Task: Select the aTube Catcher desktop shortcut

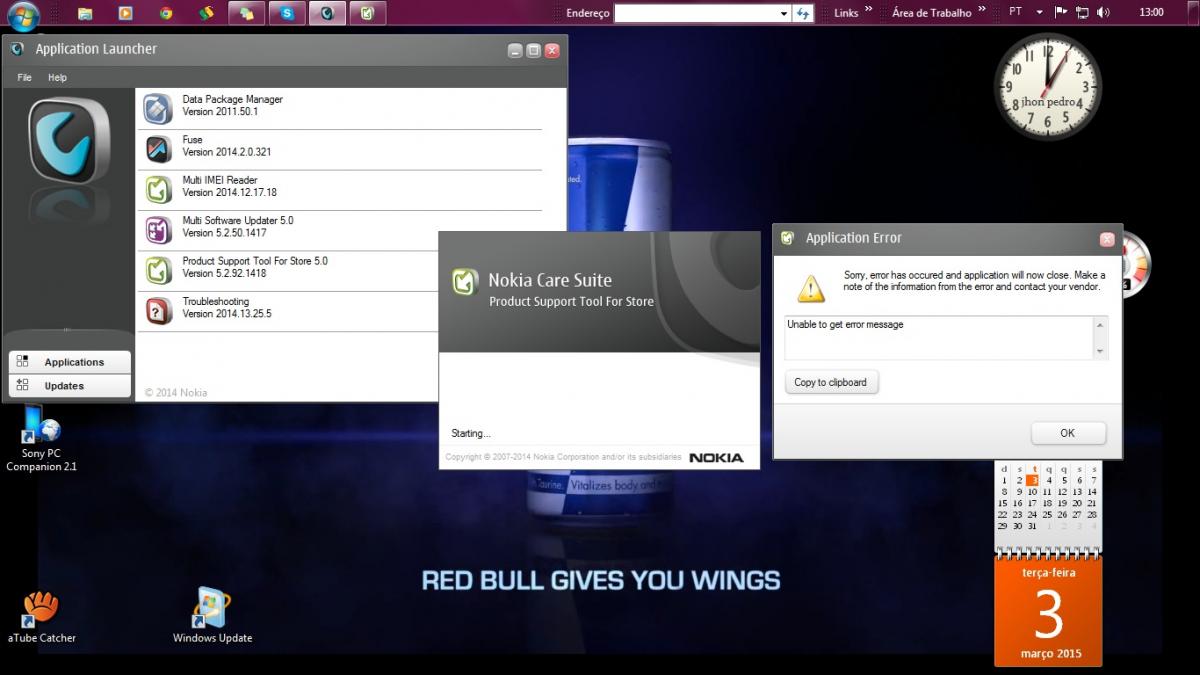Action: (41, 616)
